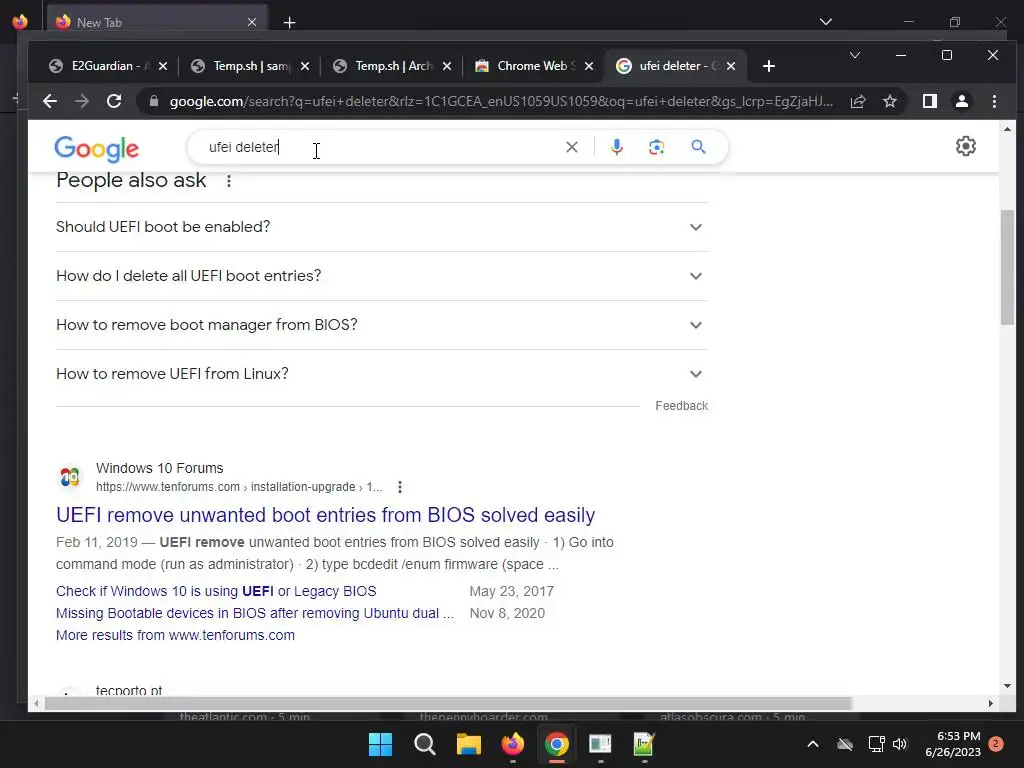Screen dimensions: 1024x768
Task: Open Firefox's list all tabs dropdown
Action: [x=825, y=22]
